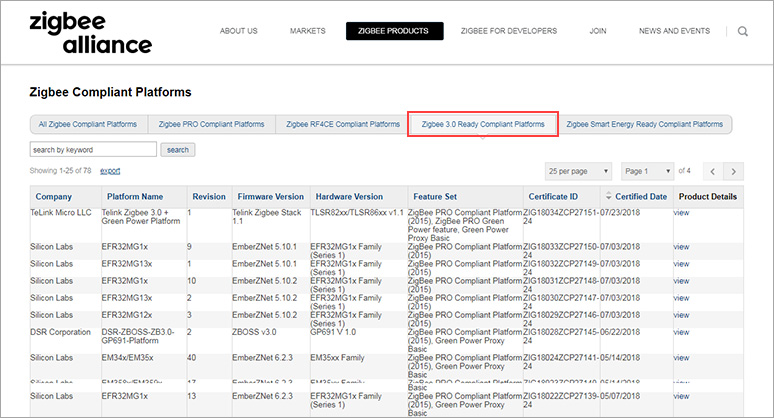Select 'TeLink Micro LLC' company cell
This screenshot has width=774, height=418.
61,213
